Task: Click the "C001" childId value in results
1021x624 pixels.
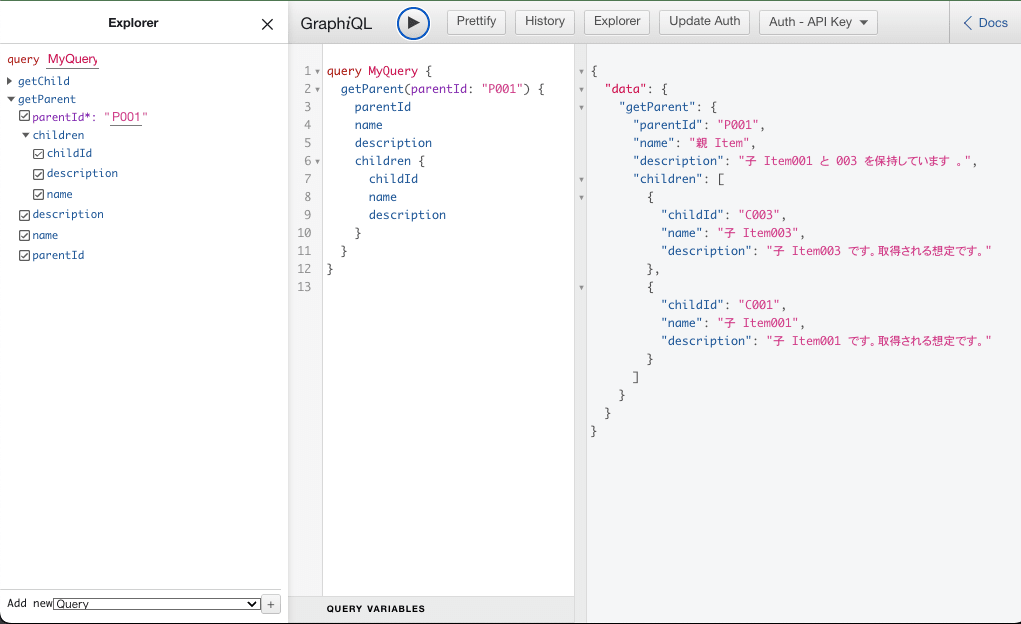Action: 759,305
